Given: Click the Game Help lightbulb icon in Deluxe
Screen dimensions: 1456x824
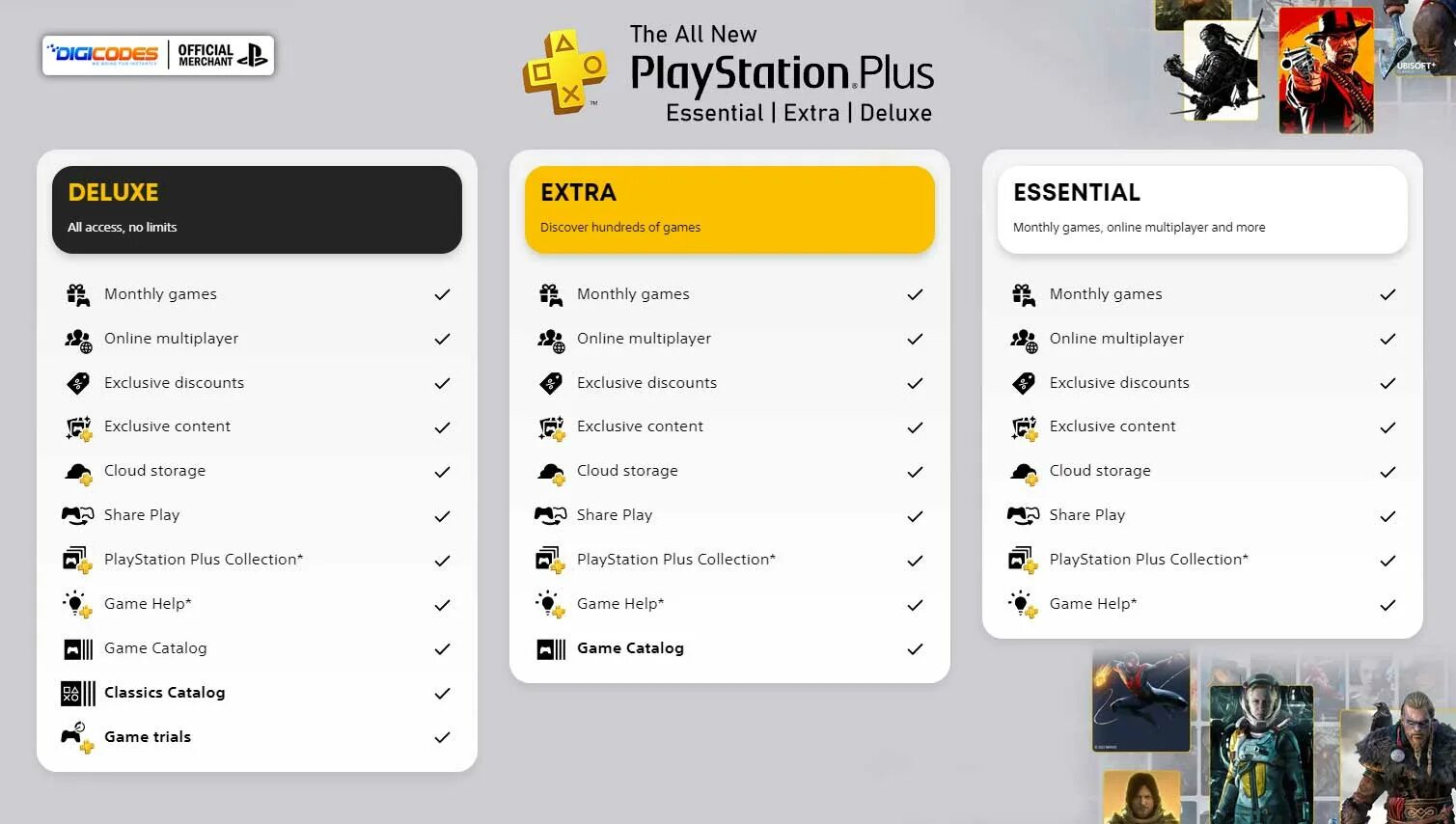Looking at the screenshot, I should click(x=78, y=604).
